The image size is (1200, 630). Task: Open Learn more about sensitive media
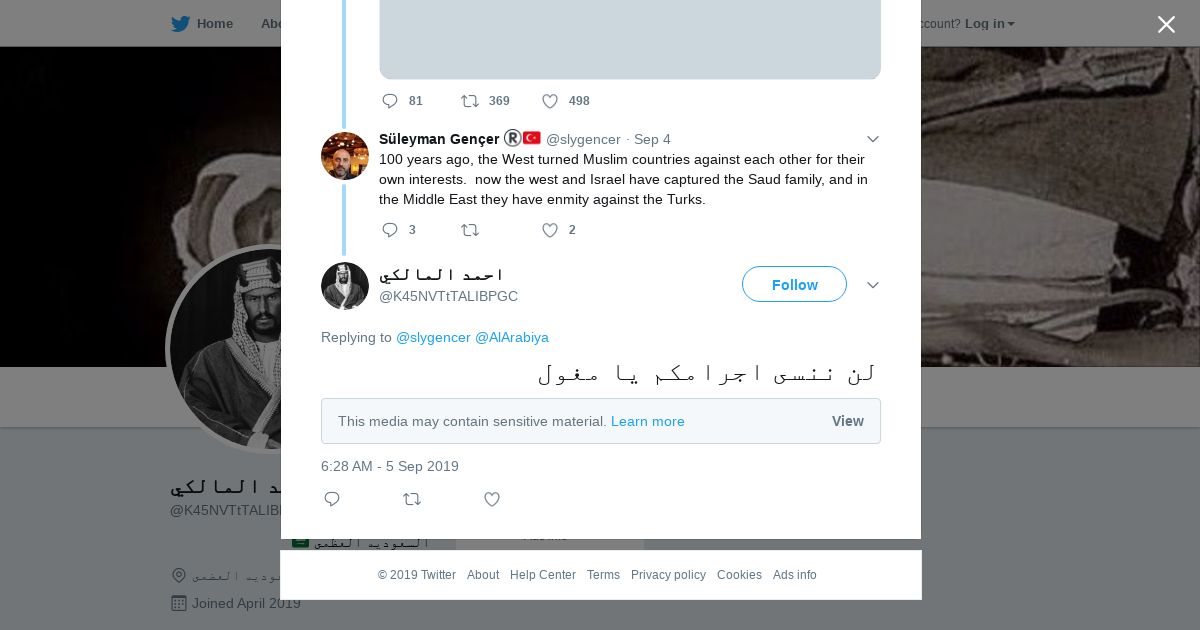coord(648,421)
